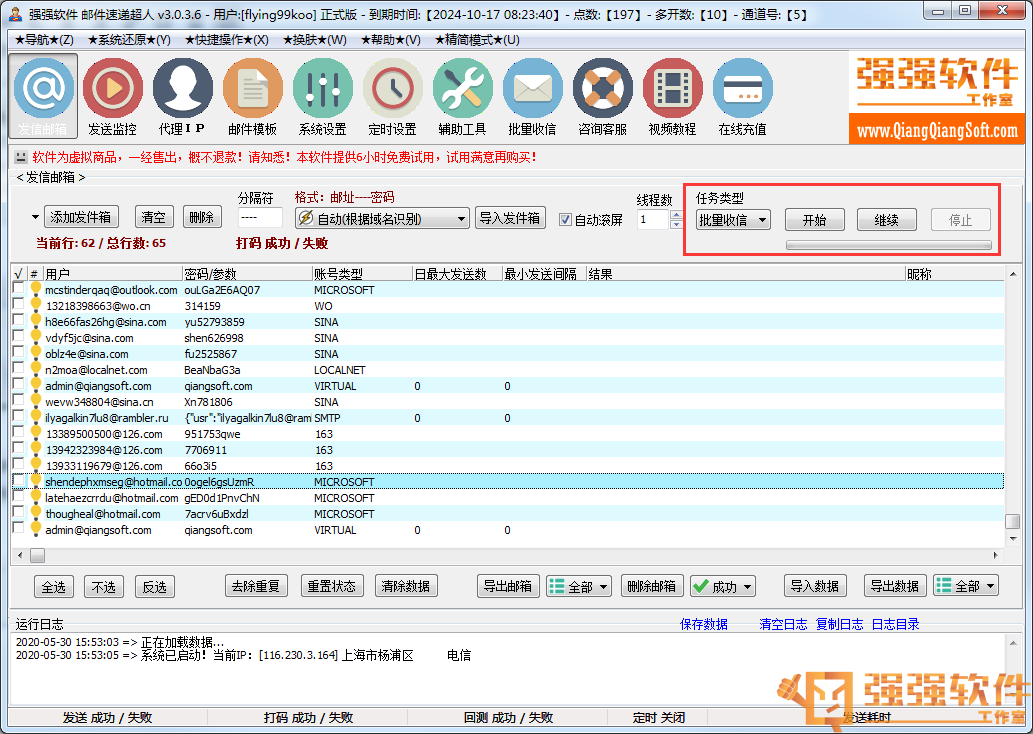Screen dimensions: 1033x734
Task: Check the box for mcstinderqaq@outlook.com
Action: coord(18,289)
